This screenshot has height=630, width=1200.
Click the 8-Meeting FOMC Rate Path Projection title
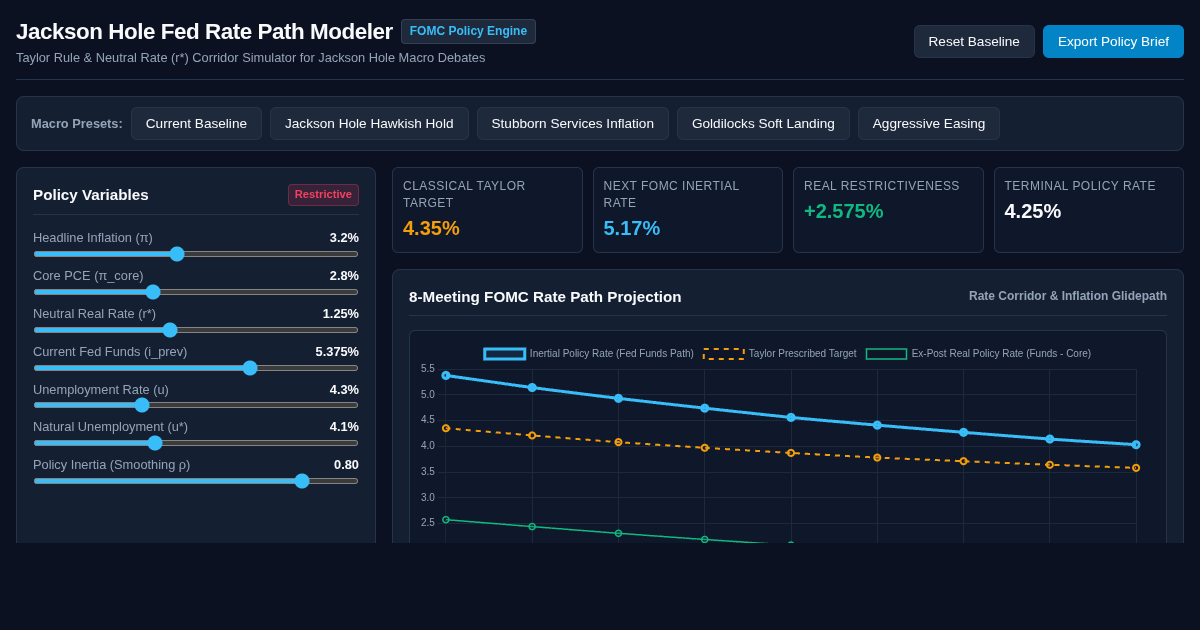(545, 297)
